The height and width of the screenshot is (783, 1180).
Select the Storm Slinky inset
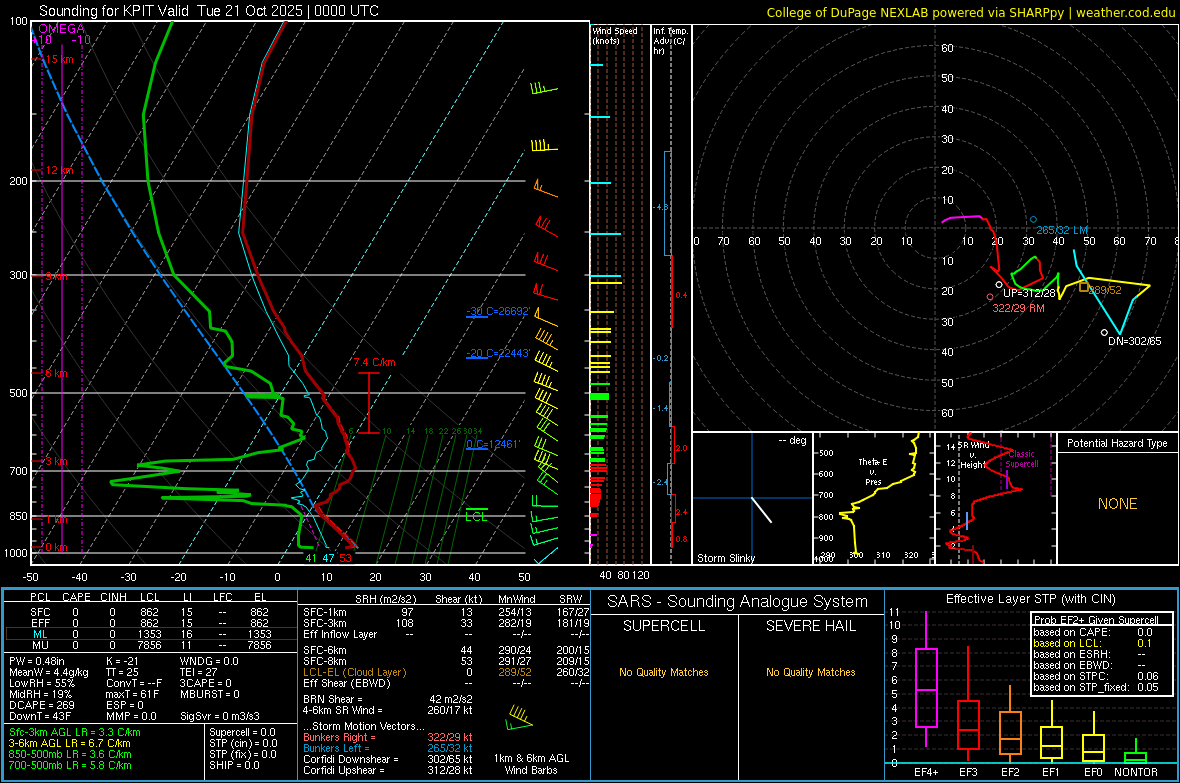tap(752, 498)
